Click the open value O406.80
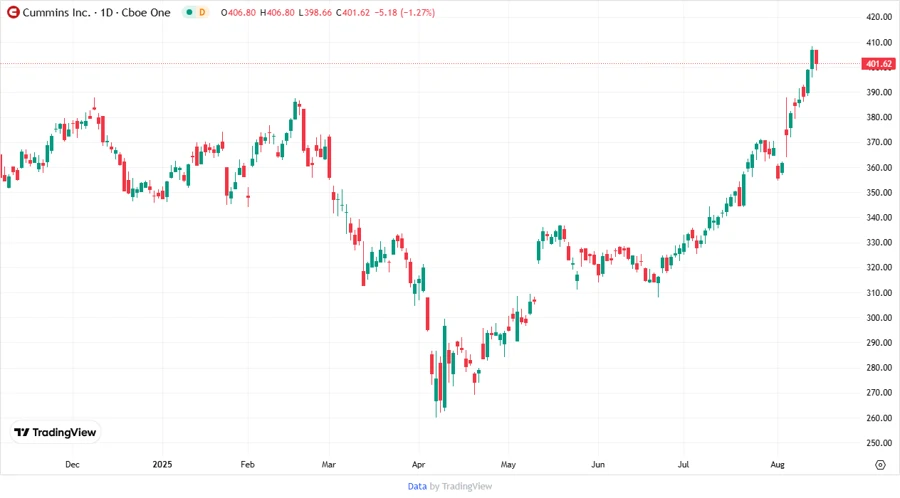 238,13
